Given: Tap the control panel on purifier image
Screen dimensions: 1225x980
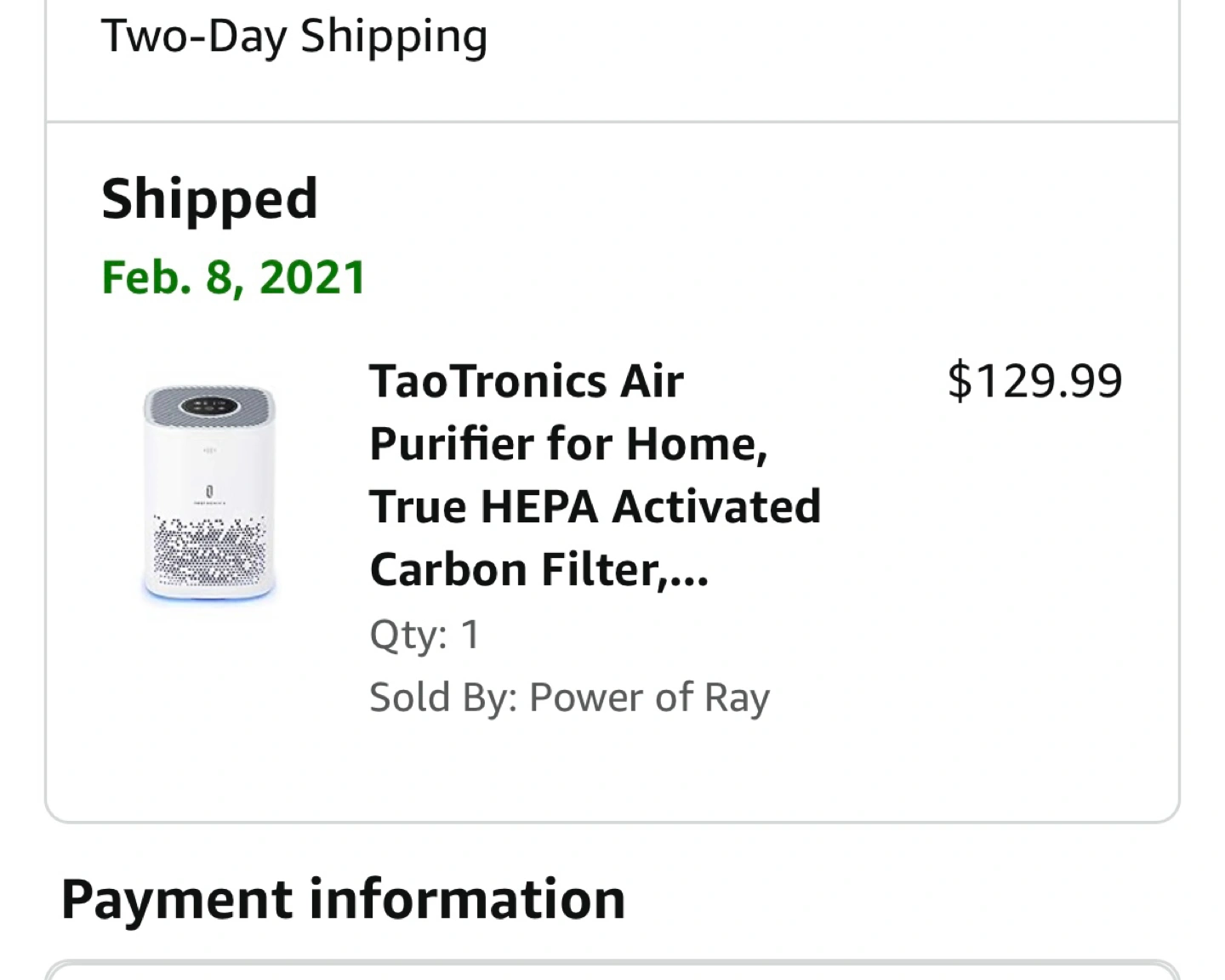Looking at the screenshot, I should click(x=209, y=406).
